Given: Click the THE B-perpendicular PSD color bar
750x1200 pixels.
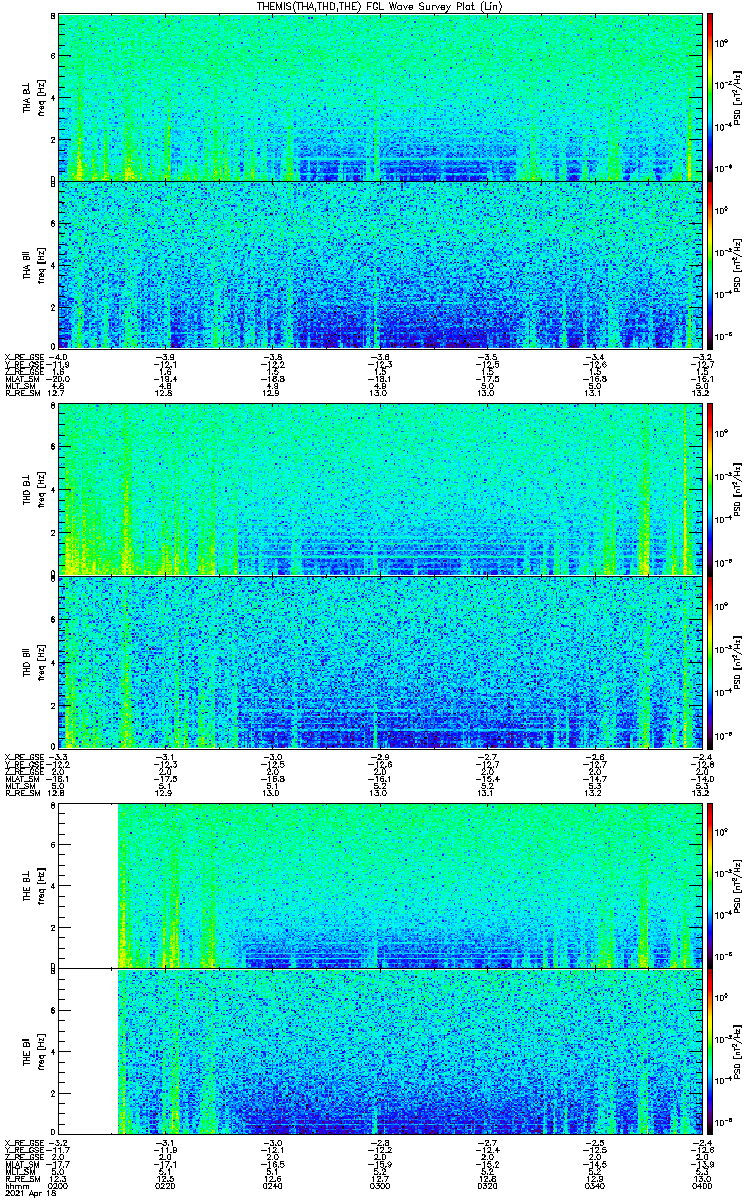Looking at the screenshot, I should tap(711, 884).
